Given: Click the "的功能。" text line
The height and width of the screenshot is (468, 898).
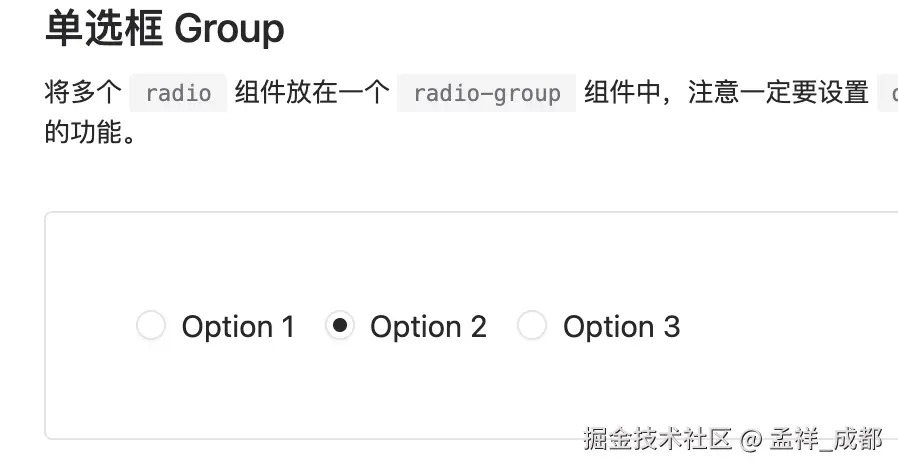Looking at the screenshot, I should [90, 133].
